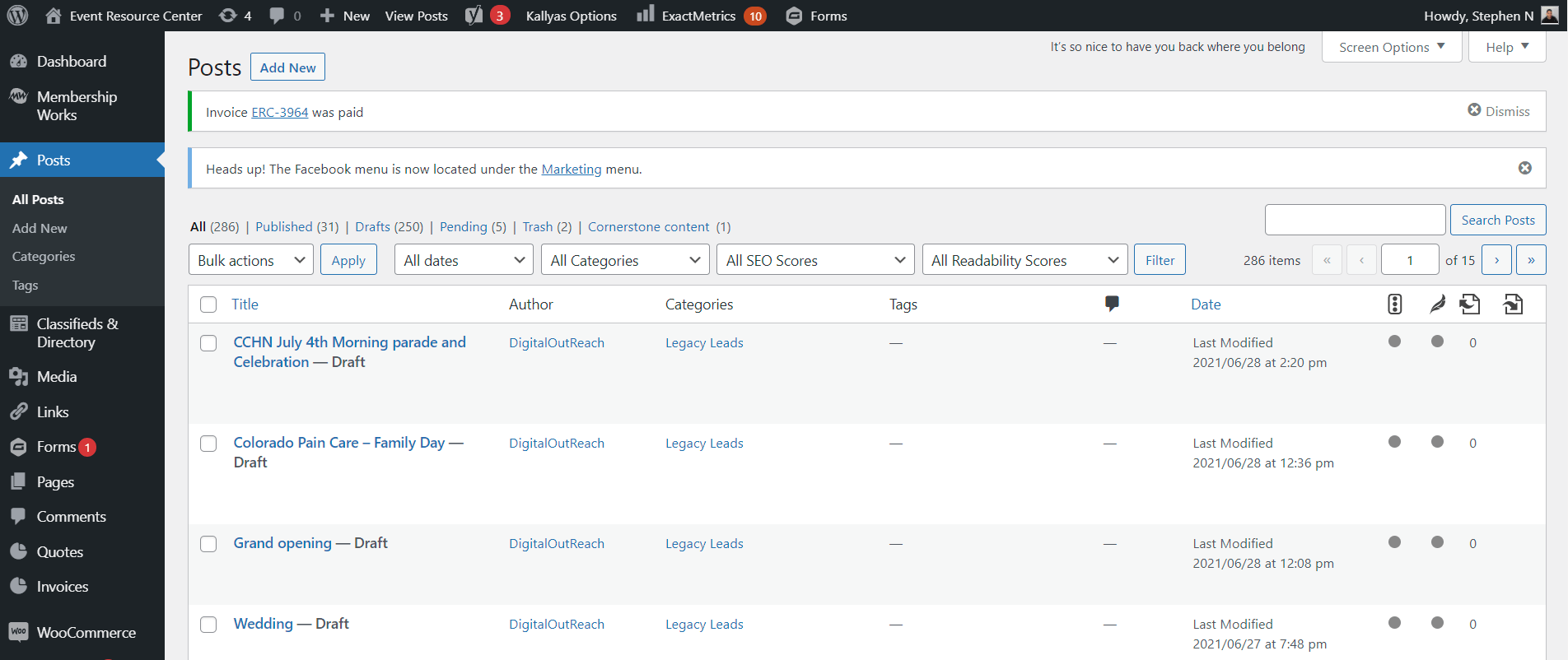Click the Add New button beside Posts heading

click(x=287, y=67)
